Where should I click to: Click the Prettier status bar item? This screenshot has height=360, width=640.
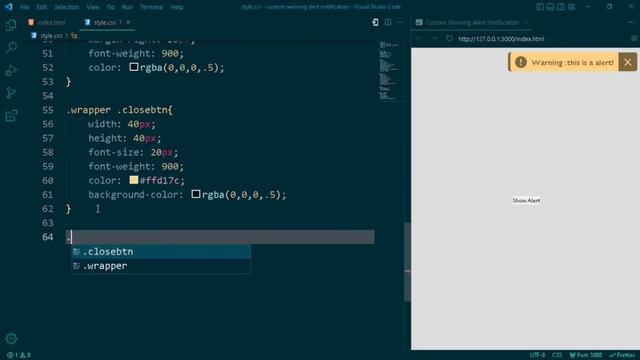tap(622, 355)
